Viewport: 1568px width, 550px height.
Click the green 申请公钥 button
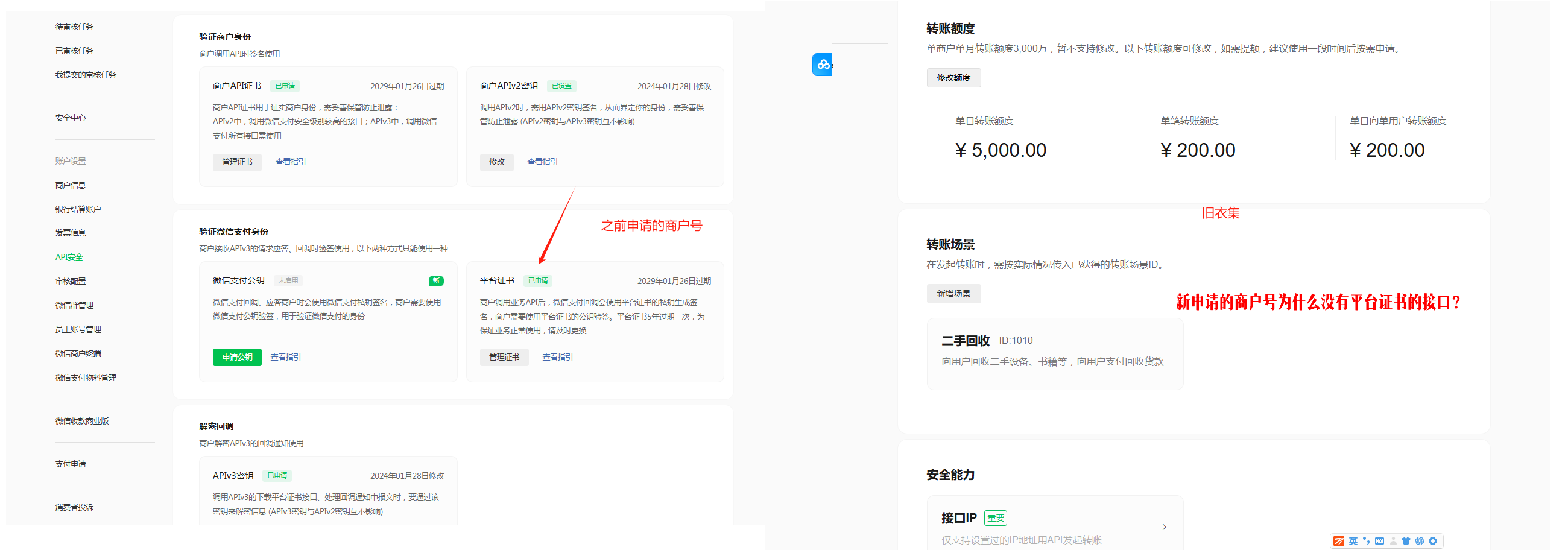(x=238, y=357)
